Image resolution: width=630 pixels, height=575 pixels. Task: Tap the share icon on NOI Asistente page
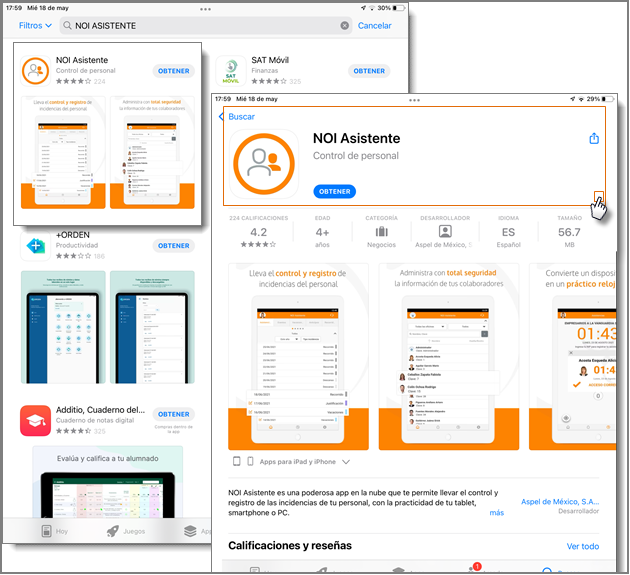(594, 138)
